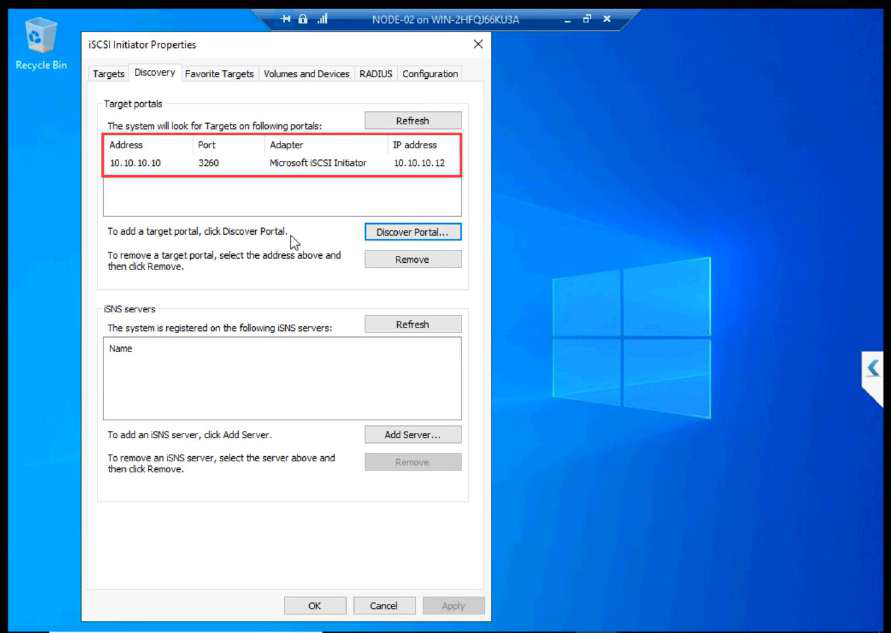The image size is (891, 633).
Task: Click the NODE-02 on WIN-2HFQJ66KU3A session title
Action: pos(446,20)
